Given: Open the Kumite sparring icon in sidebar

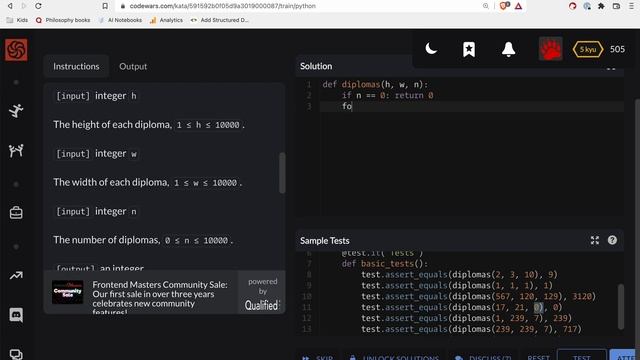Looking at the screenshot, I should (x=16, y=151).
